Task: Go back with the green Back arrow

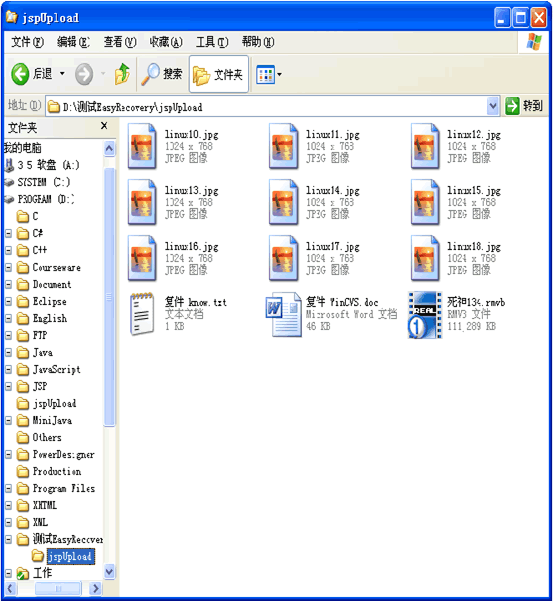Action: (x=20, y=74)
